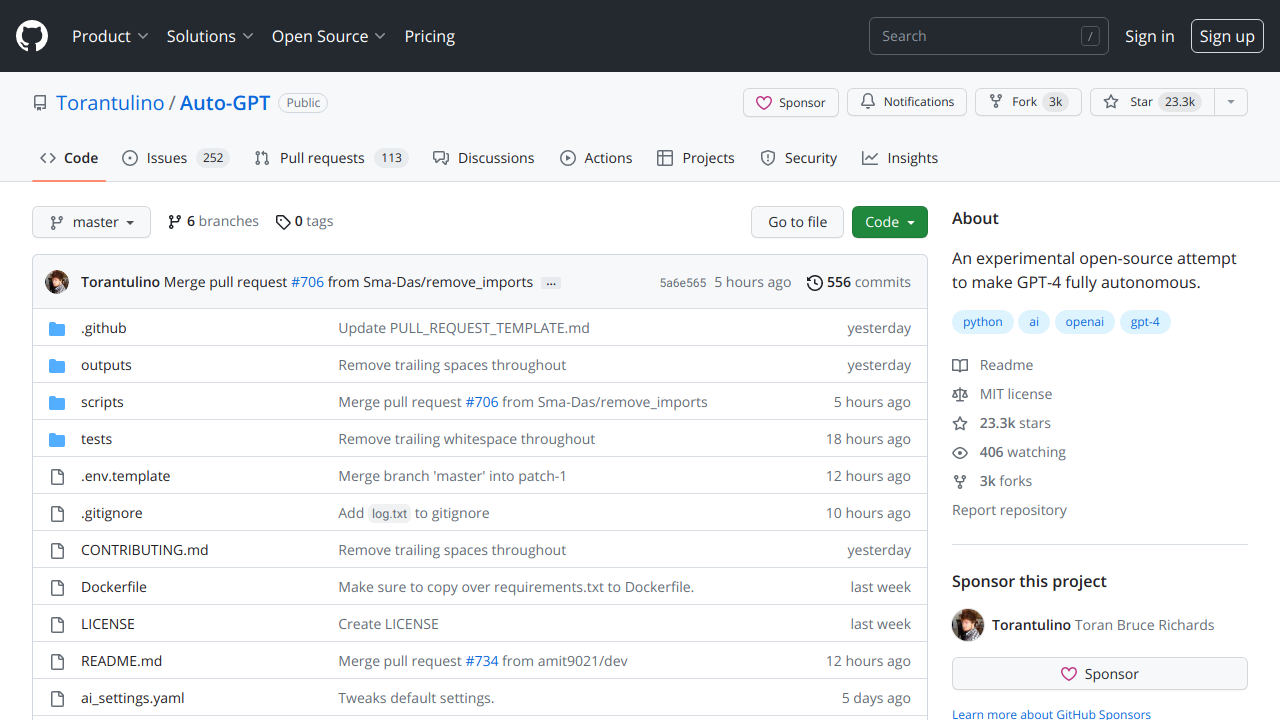Open 'Update PULL_REQUEST_TEMPLATE.md' commit message
The width and height of the screenshot is (1280, 720).
click(464, 328)
